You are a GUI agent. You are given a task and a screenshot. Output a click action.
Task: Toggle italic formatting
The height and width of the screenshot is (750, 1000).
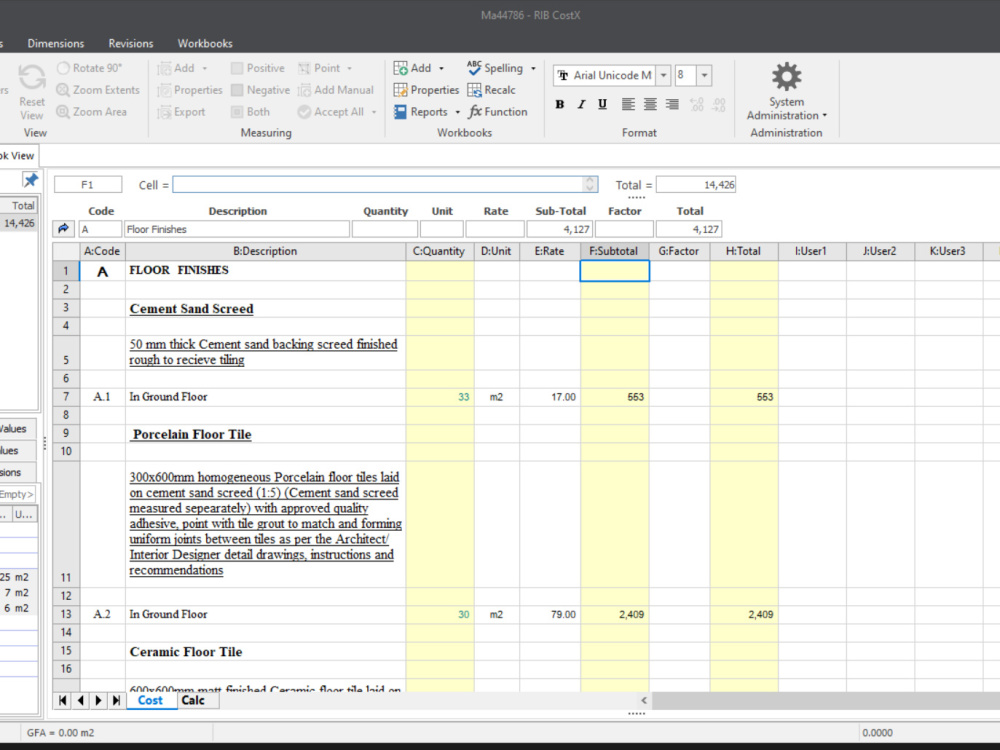coord(581,103)
